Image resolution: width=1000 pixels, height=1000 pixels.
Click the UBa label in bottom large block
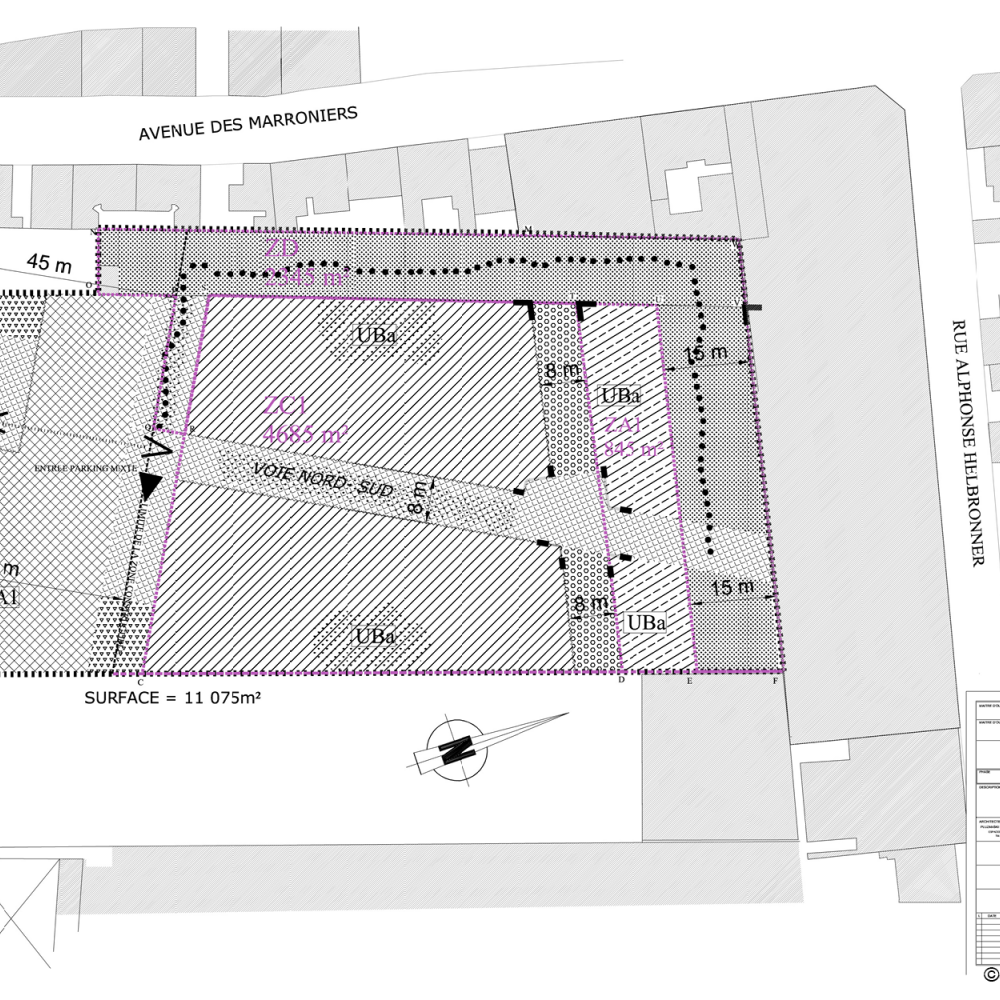point(372,636)
